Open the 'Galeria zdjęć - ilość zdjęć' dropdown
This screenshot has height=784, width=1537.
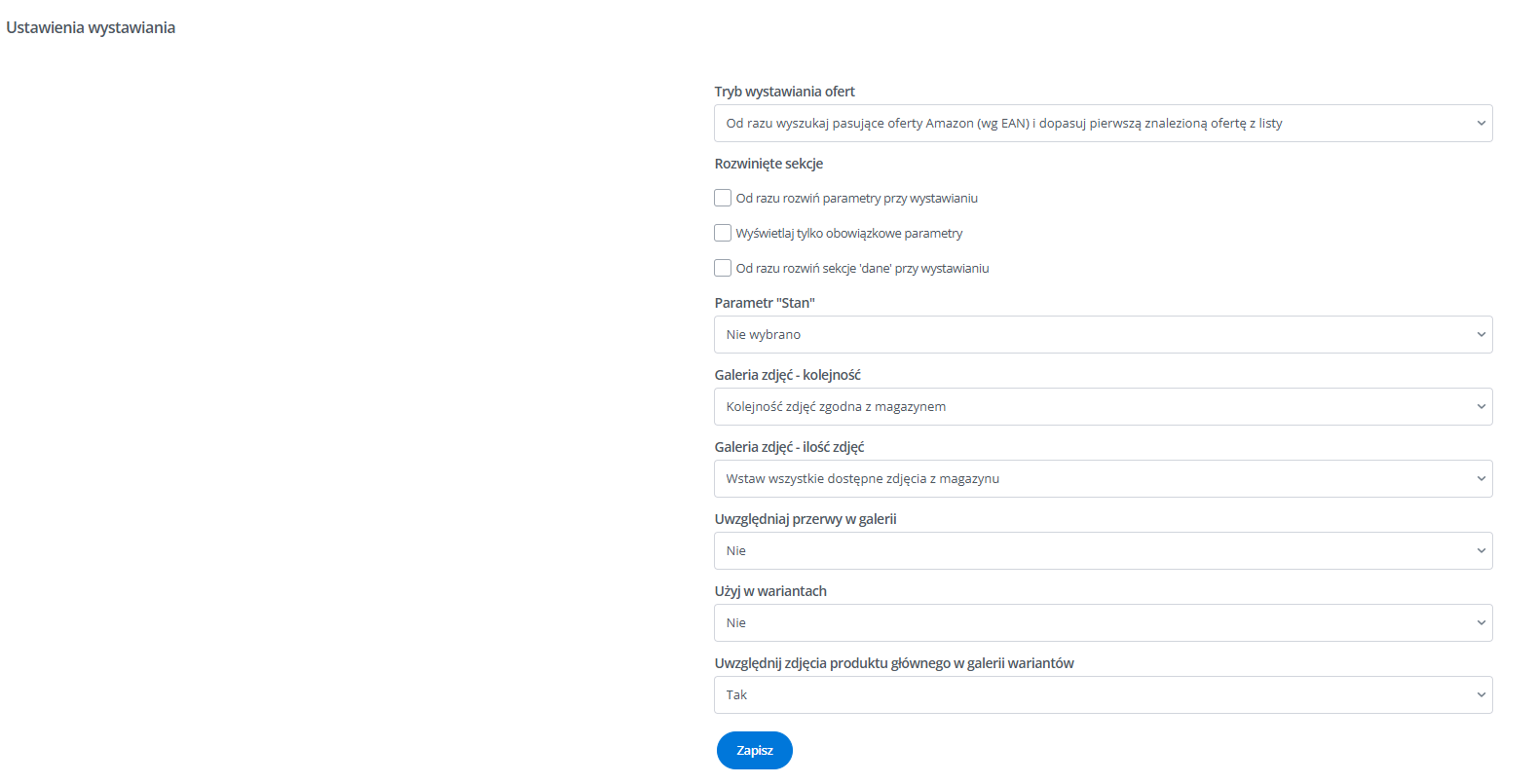coord(1103,479)
